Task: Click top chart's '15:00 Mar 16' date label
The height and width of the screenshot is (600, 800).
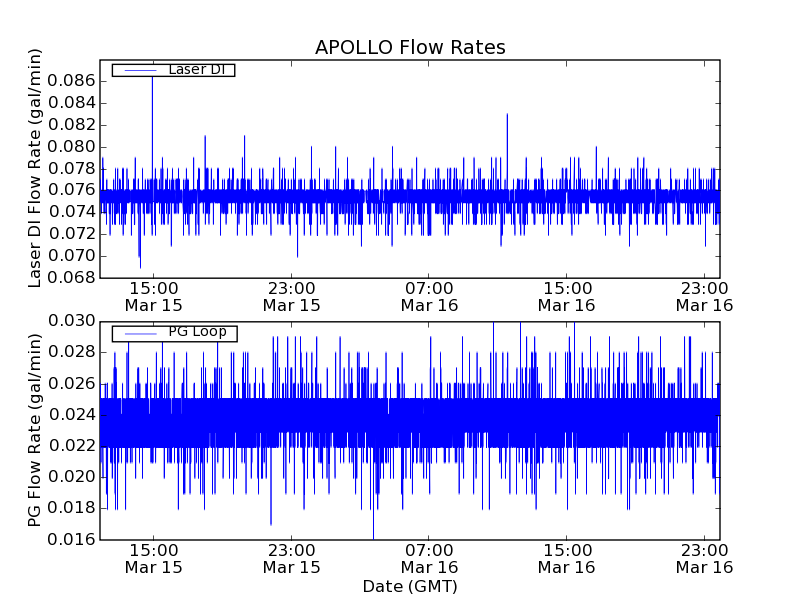Action: point(567,297)
